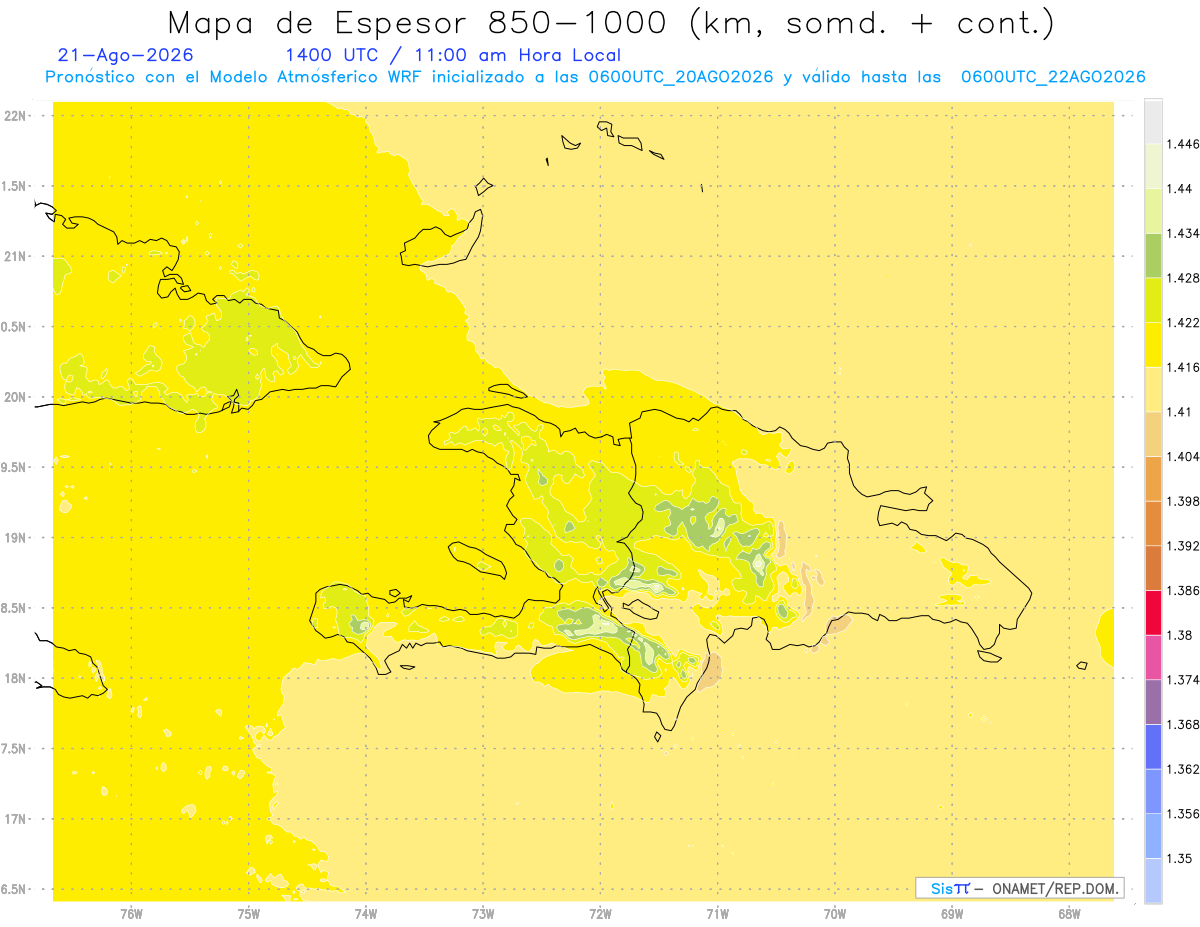The image size is (1200, 927).
Task: Pick the green 1.428–1.434 legend swatch
Action: click(x=1153, y=255)
